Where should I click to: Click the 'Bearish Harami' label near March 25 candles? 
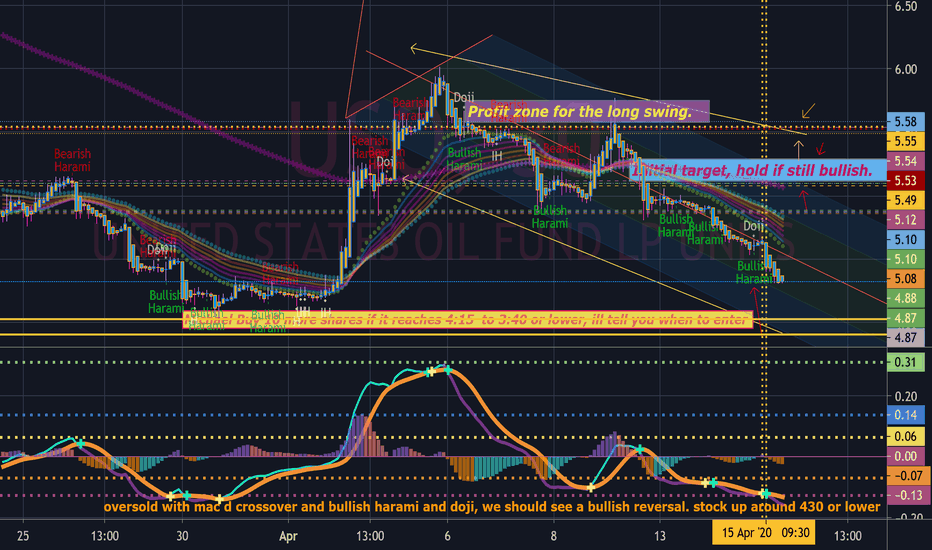point(72,161)
